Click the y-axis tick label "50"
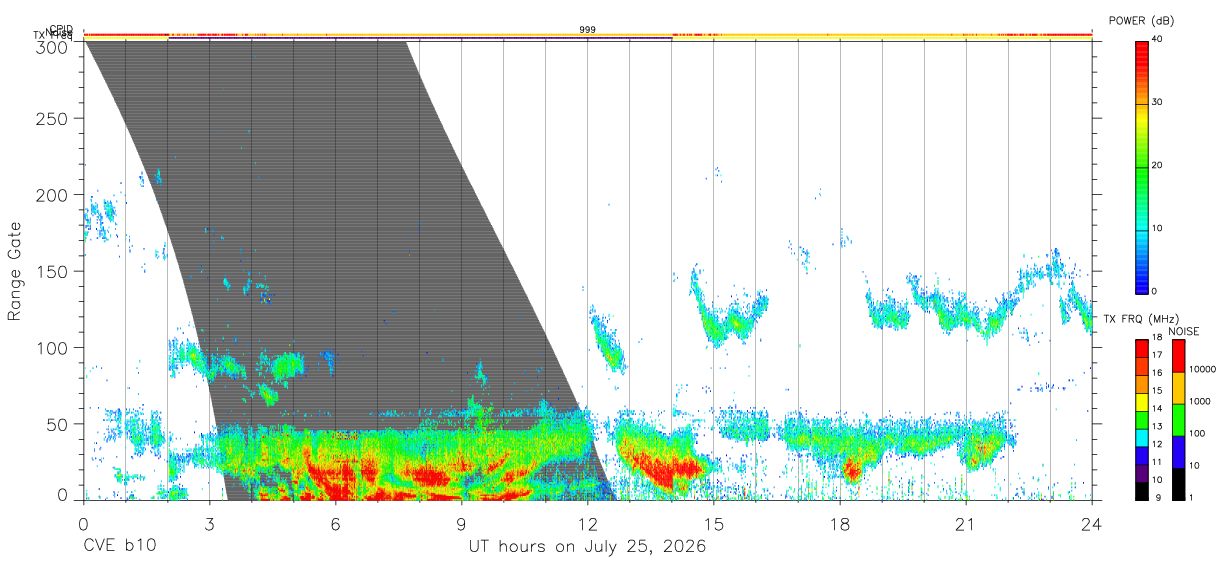 pos(58,424)
